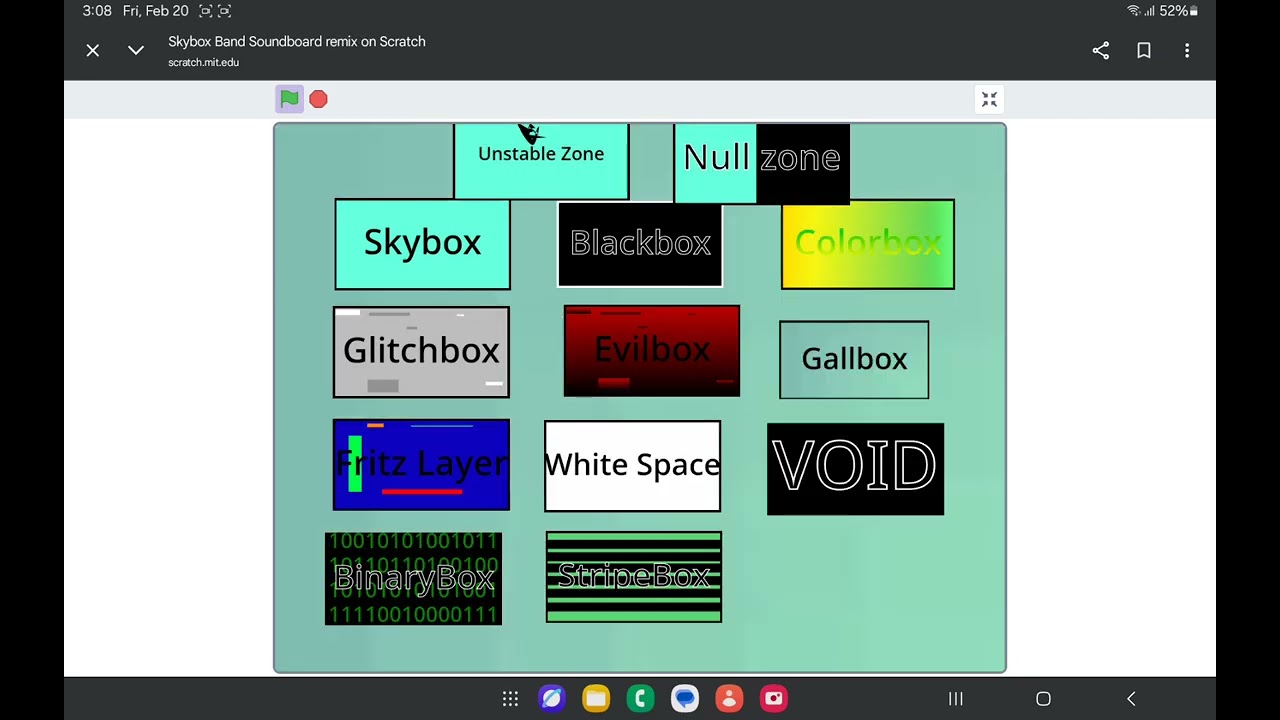Tap the 52% battery indicator

1178,11
